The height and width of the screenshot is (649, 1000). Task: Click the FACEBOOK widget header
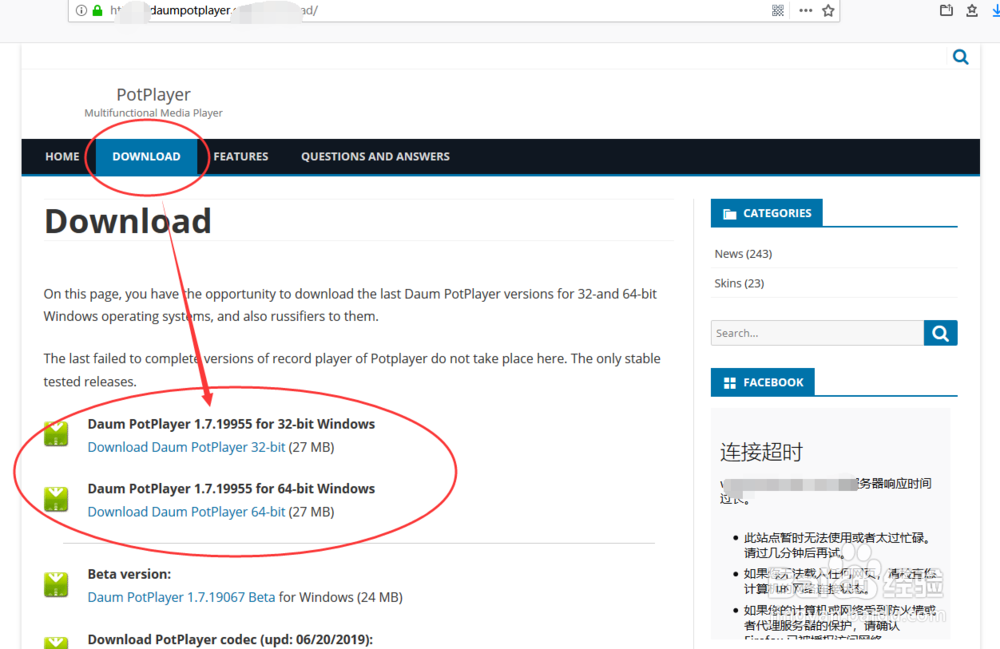tap(763, 382)
